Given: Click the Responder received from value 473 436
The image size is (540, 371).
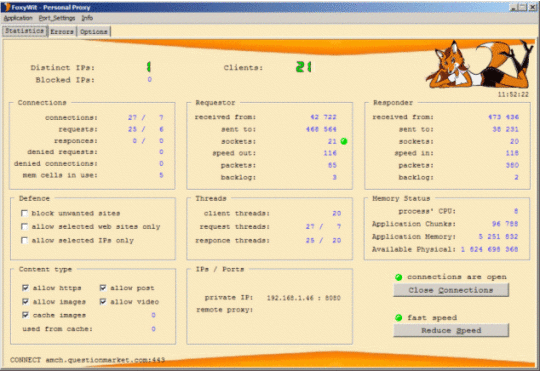Looking at the screenshot, I should pyautogui.click(x=503, y=117).
